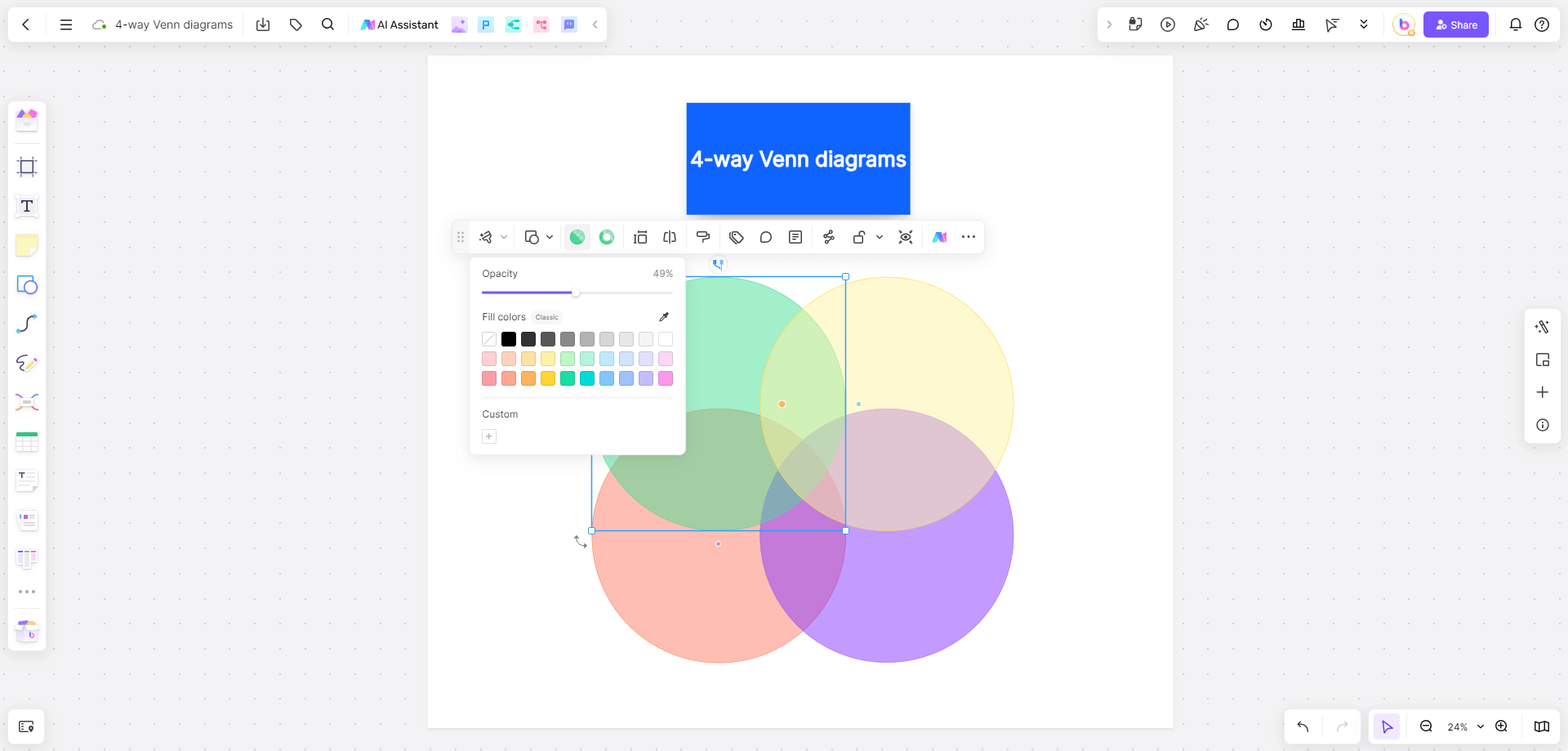Screen dimensions: 1568x751
Task: Open the user avatar profile
Action: click(1404, 25)
